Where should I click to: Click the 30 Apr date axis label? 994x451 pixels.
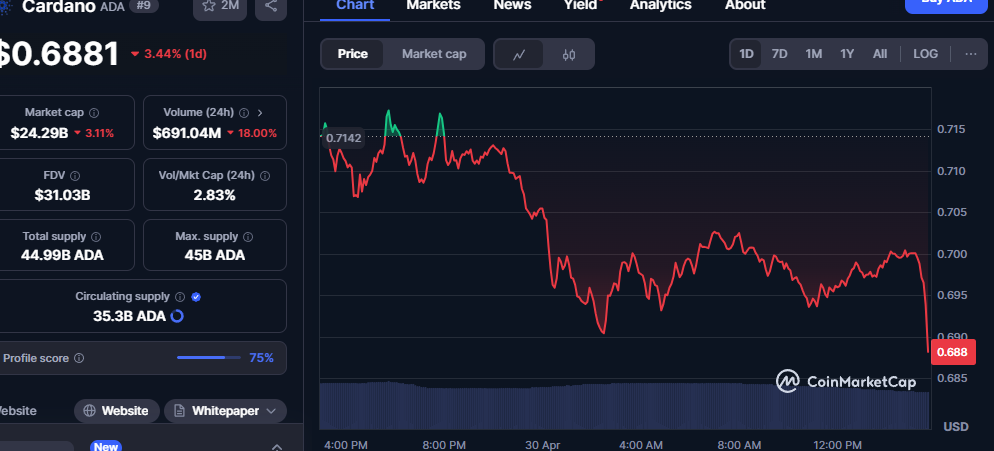pos(543,445)
